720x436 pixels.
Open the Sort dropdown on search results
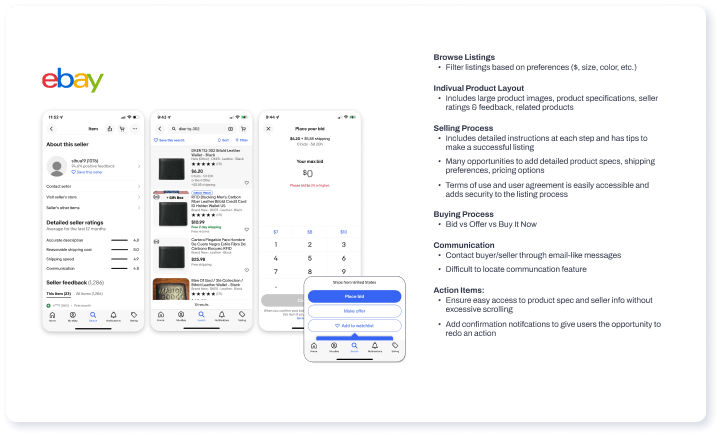[x=223, y=140]
